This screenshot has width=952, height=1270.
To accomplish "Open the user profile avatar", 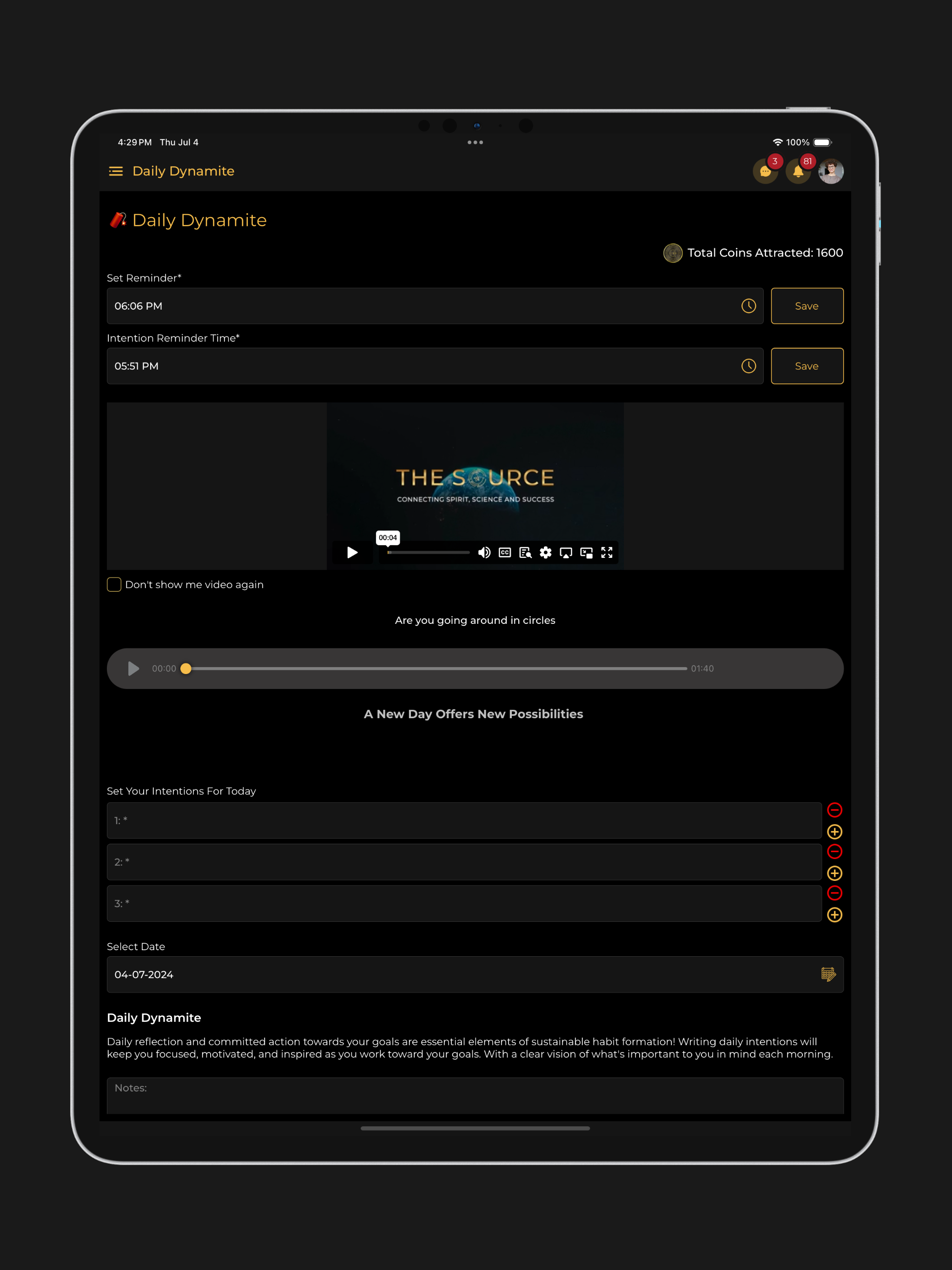I will coord(831,171).
